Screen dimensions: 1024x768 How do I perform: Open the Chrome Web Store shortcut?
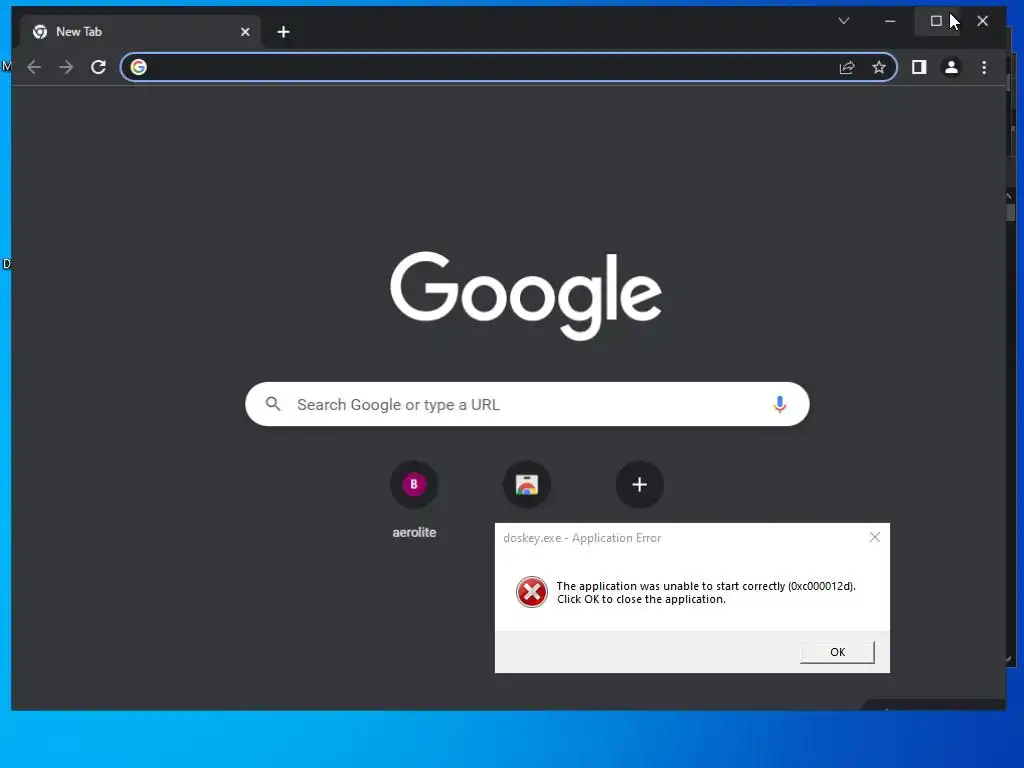526,485
